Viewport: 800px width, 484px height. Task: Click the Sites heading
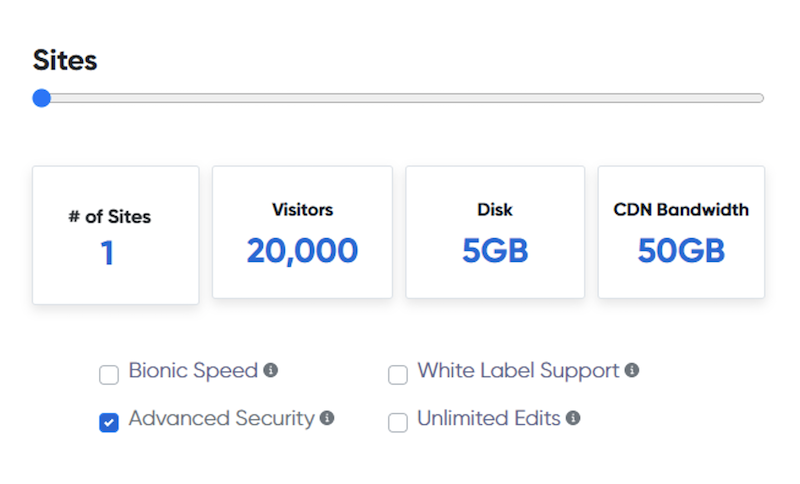(65, 60)
